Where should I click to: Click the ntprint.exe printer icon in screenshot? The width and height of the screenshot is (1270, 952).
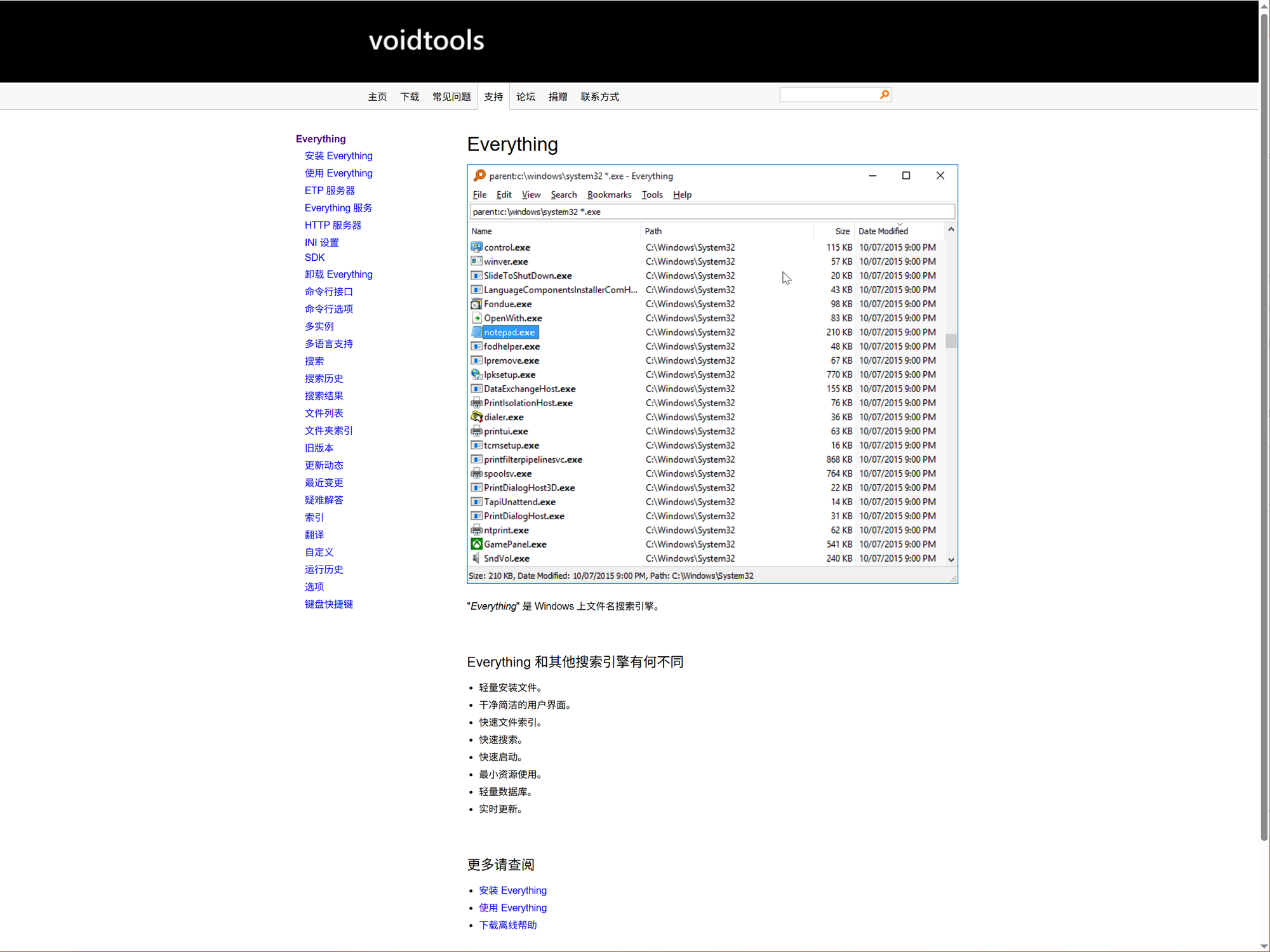pos(477,530)
